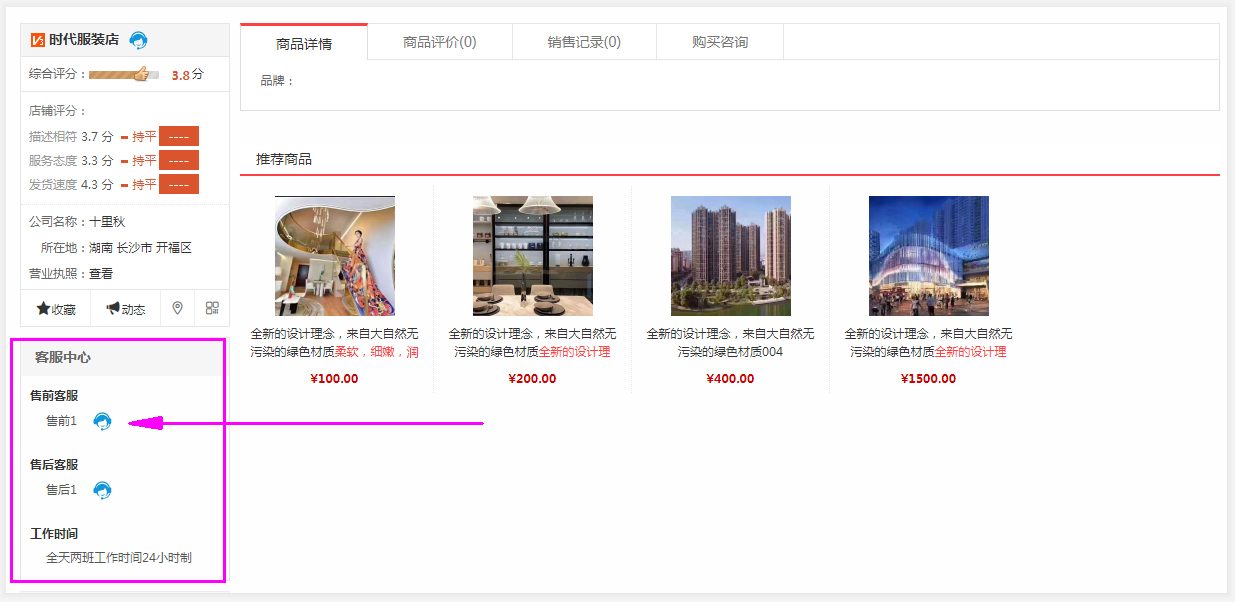Viewport: 1235px width, 602px height.
Task: Open the ¥100.00 product thumbnail
Action: 335,256
